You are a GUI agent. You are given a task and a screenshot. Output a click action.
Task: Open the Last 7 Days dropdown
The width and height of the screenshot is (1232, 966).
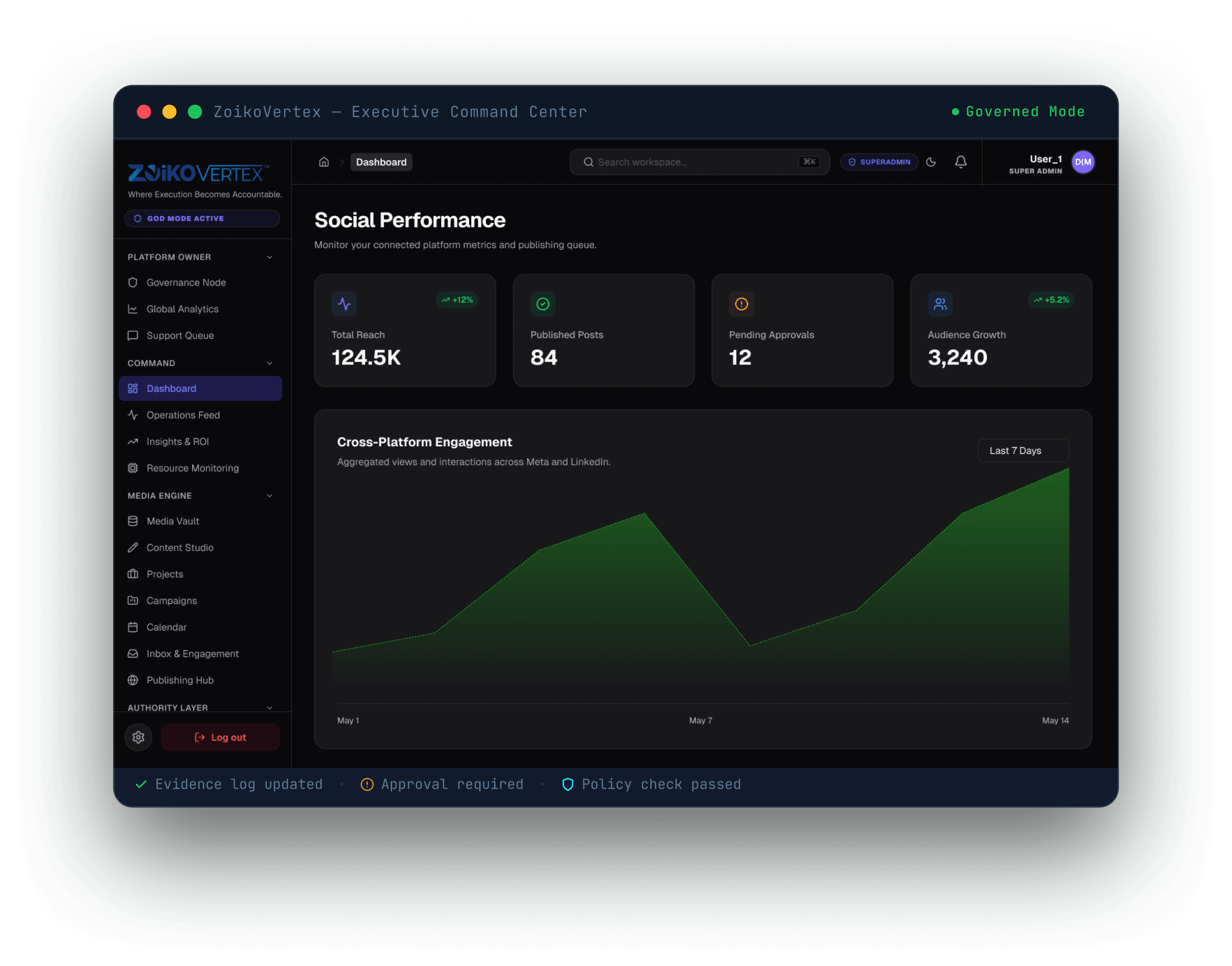click(1023, 450)
